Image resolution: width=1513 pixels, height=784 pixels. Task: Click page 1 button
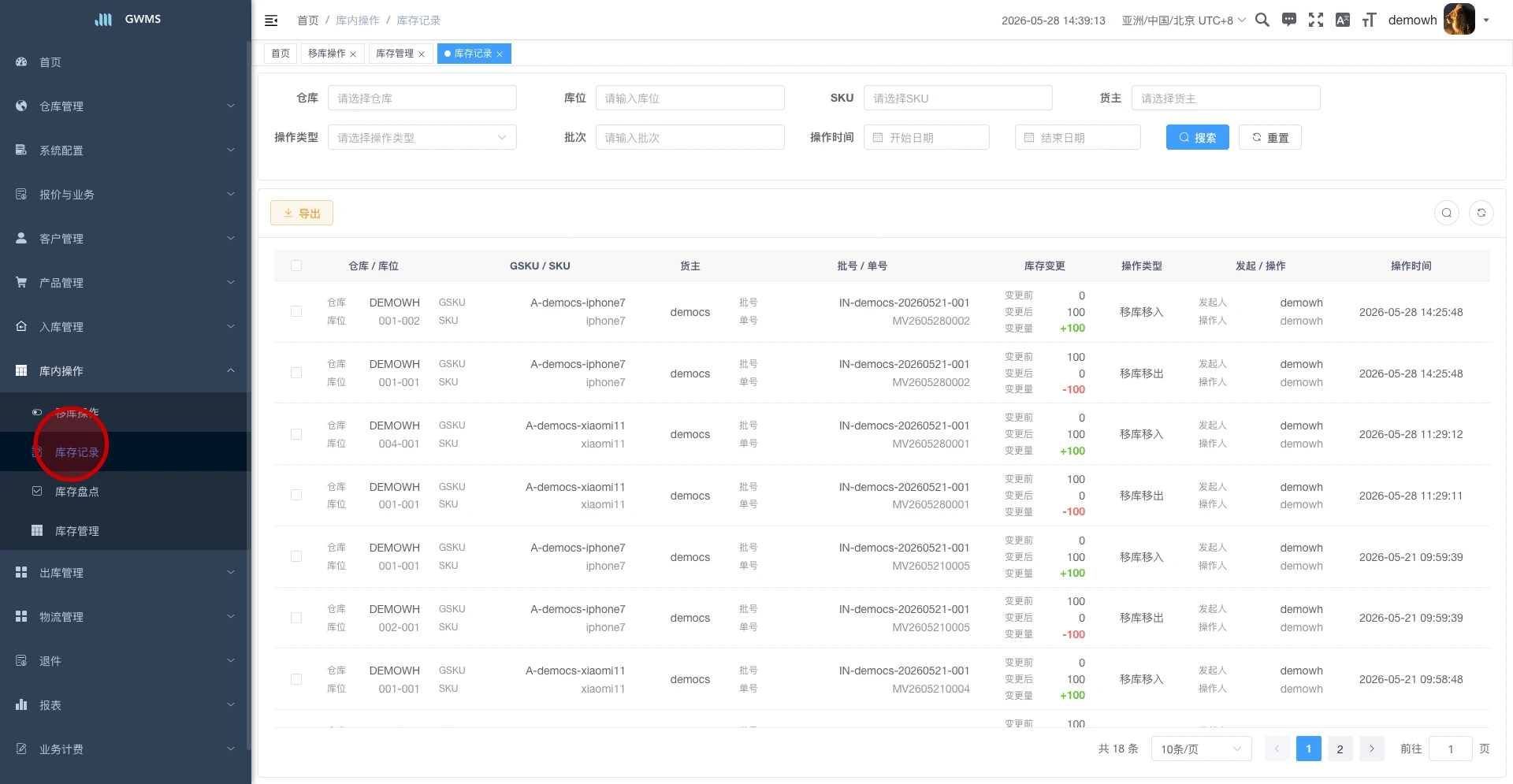point(1309,749)
